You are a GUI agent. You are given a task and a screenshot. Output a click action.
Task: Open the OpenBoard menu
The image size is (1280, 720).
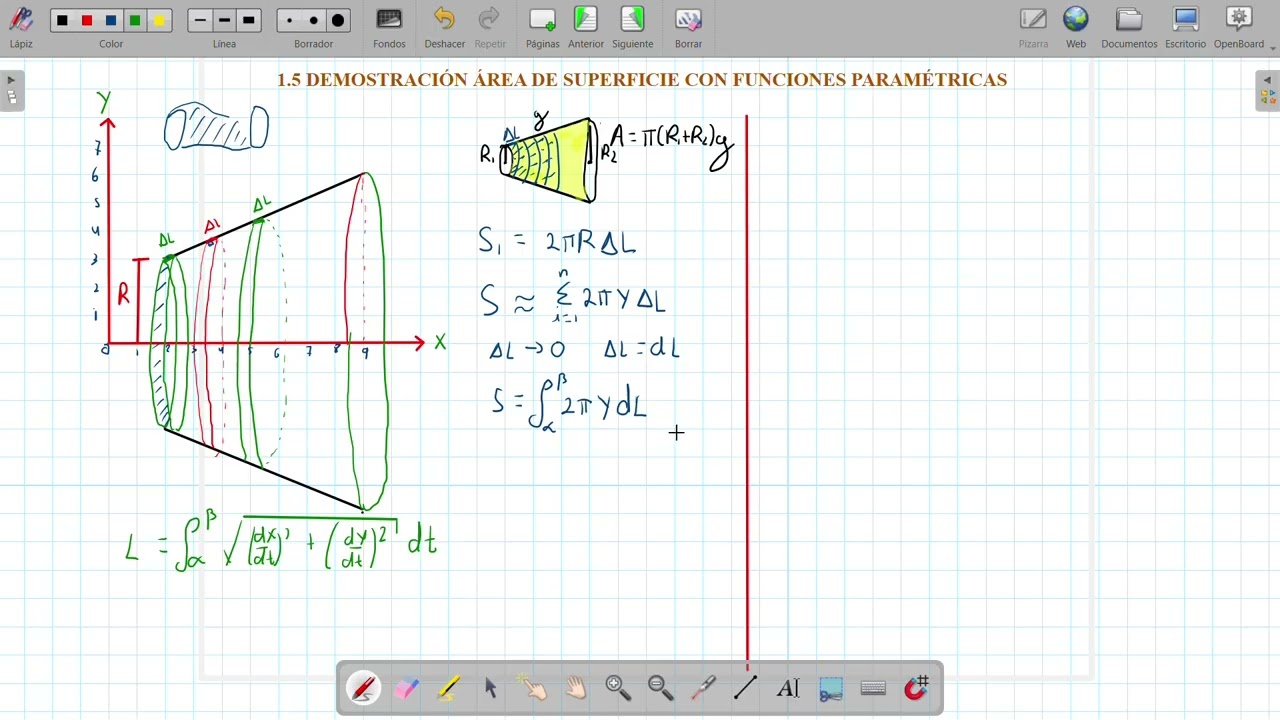[1239, 27]
